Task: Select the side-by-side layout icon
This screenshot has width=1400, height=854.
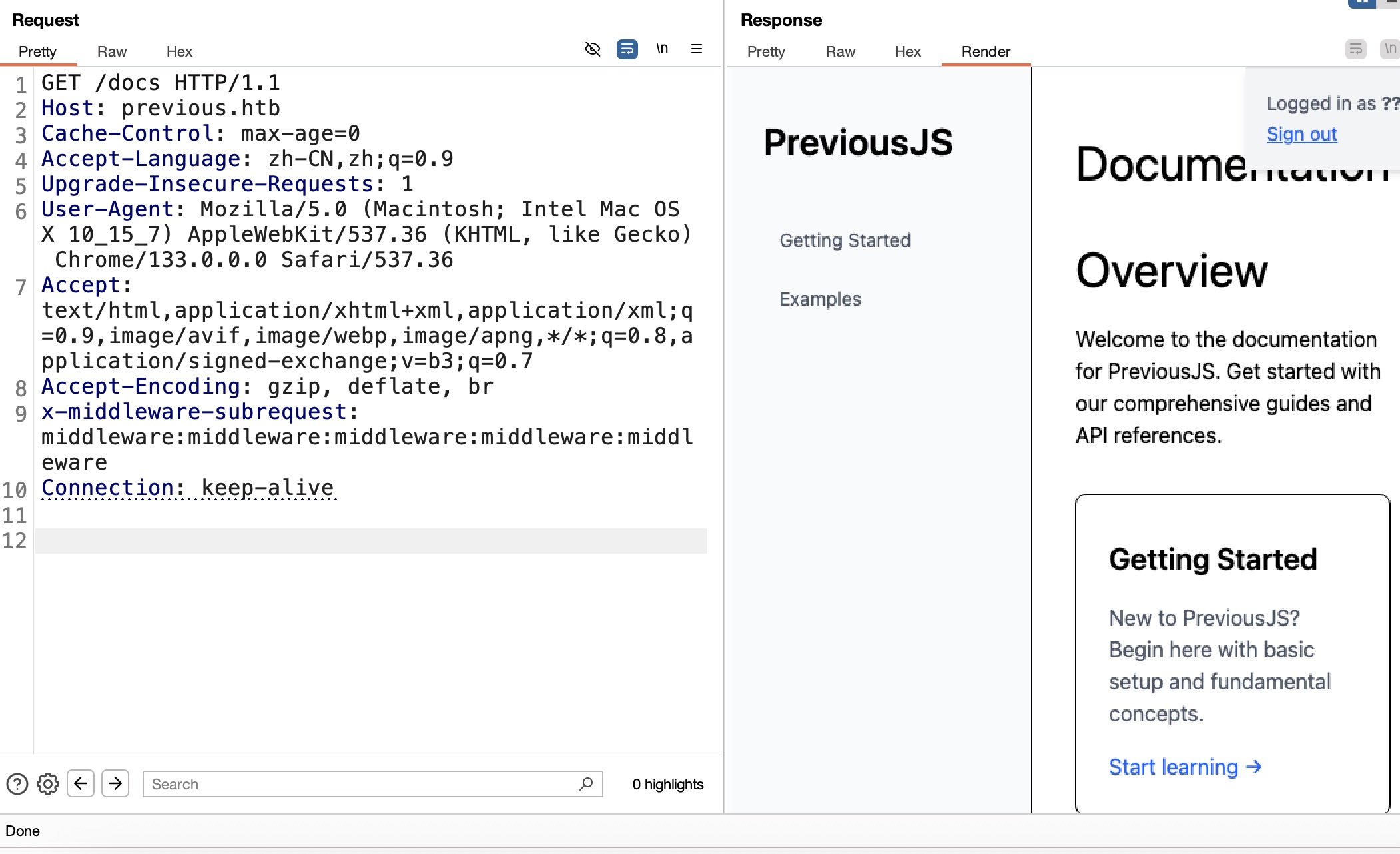Action: [1361, 3]
